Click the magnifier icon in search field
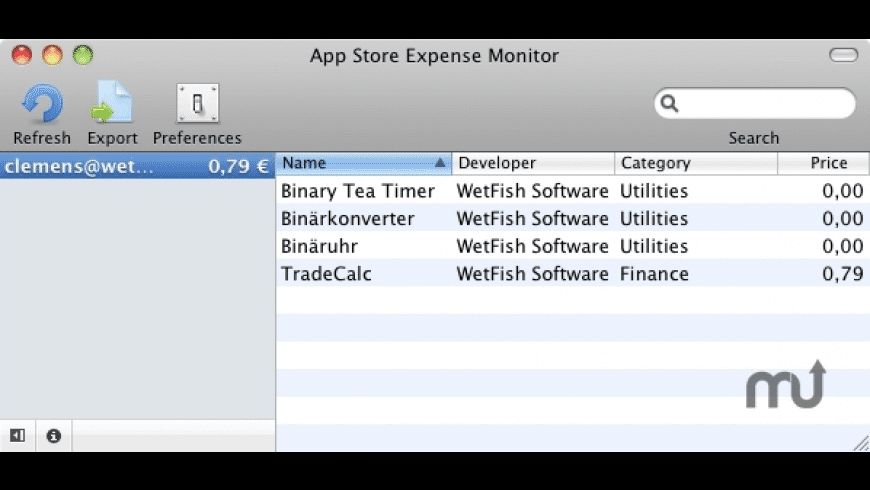Viewport: 870px width, 490px height. pyautogui.click(x=670, y=103)
